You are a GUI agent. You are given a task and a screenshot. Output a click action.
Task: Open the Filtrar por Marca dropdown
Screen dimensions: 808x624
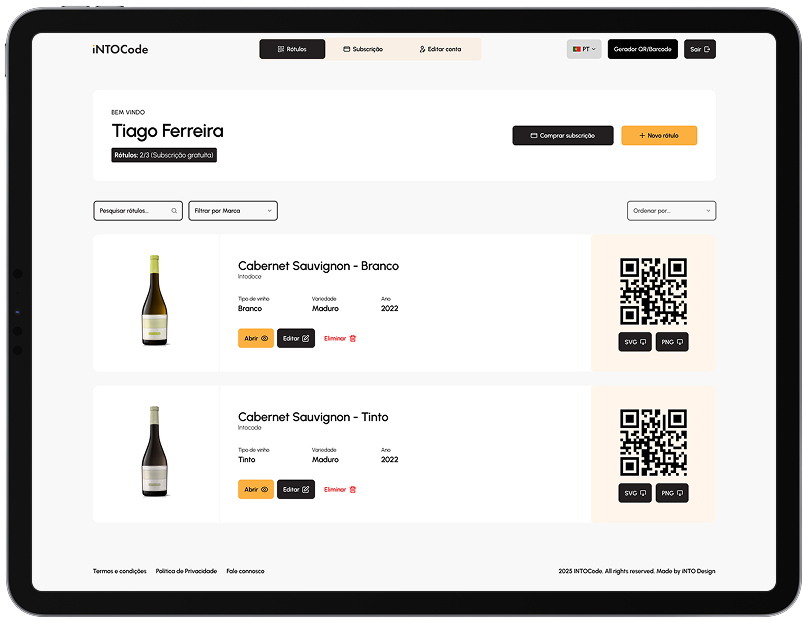(232, 211)
